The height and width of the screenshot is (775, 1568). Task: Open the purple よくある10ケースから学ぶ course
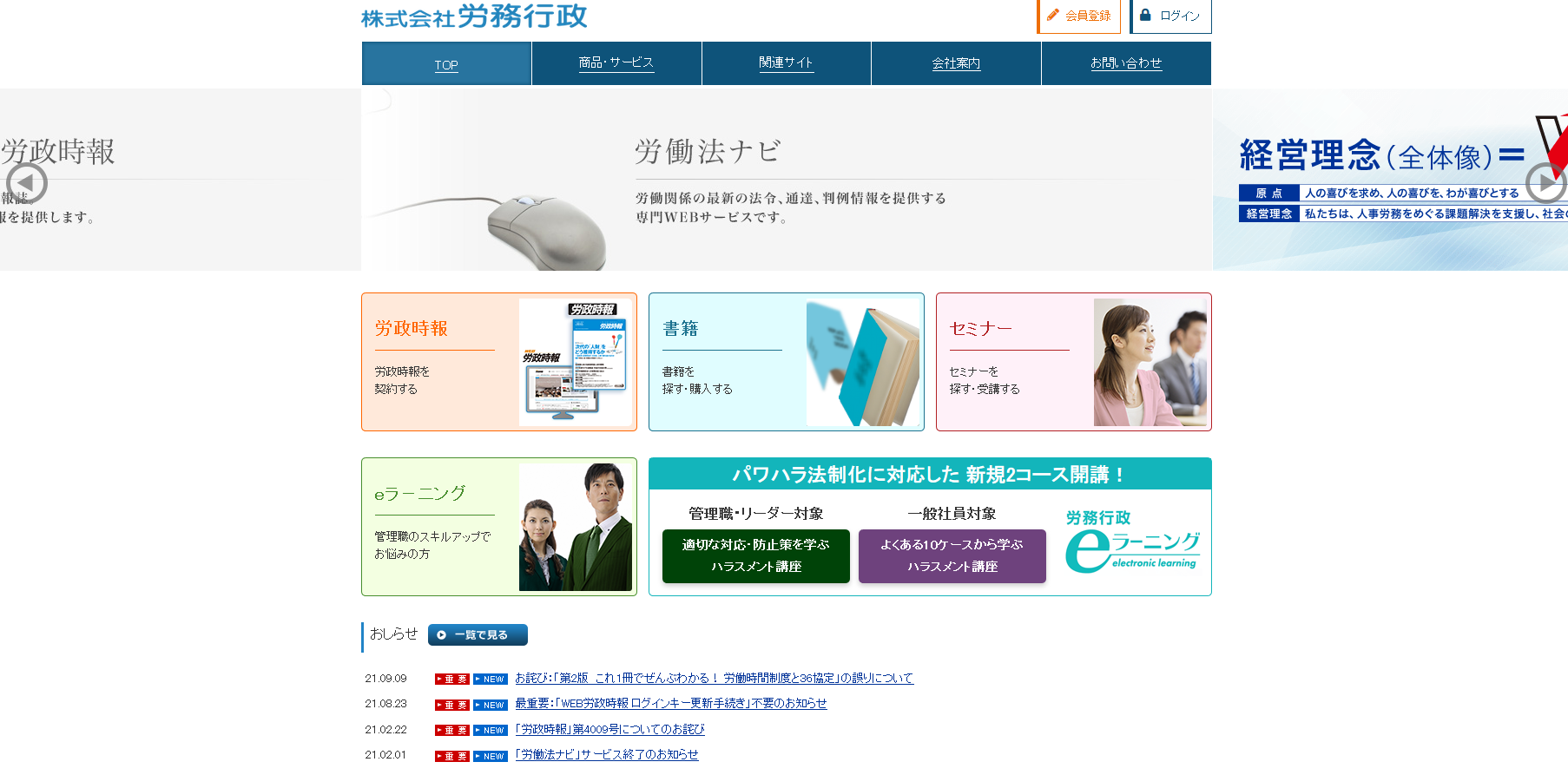click(952, 555)
